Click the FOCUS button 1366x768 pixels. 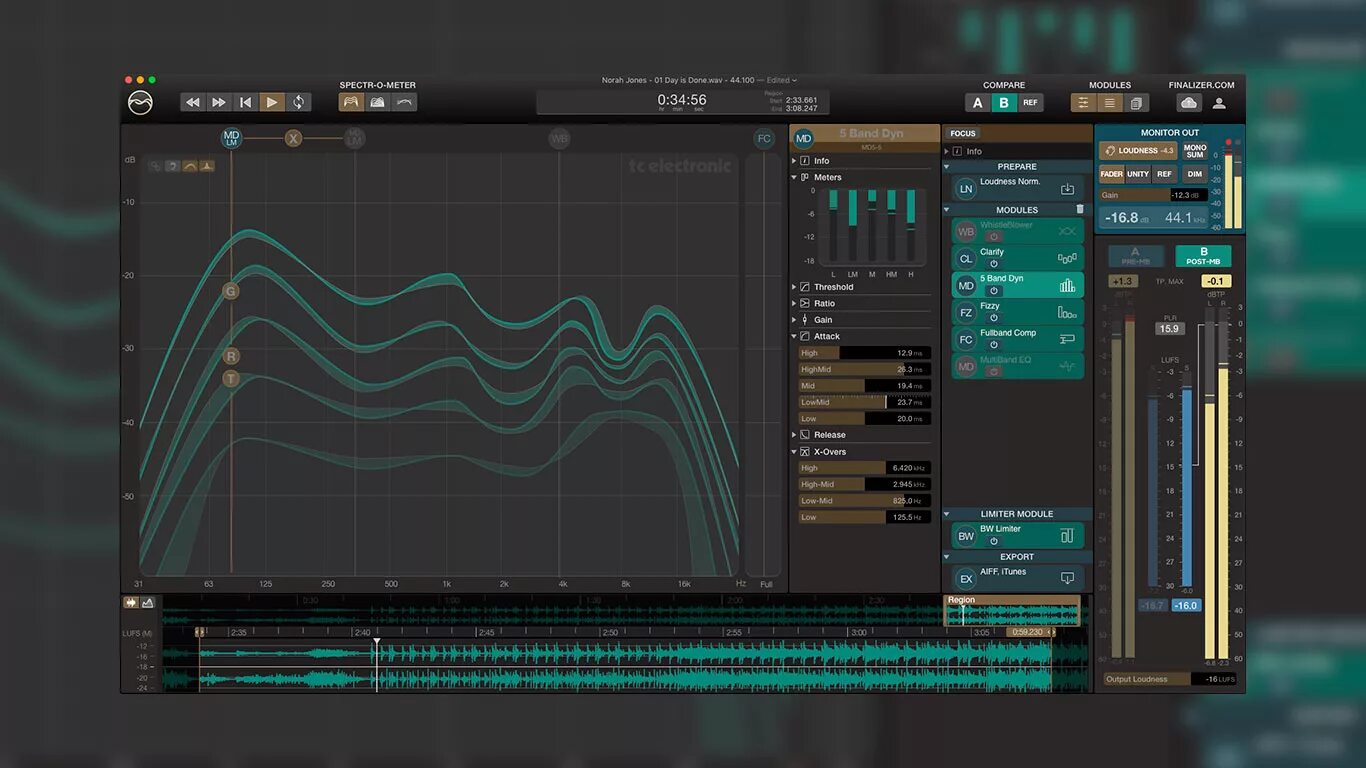click(x=963, y=133)
